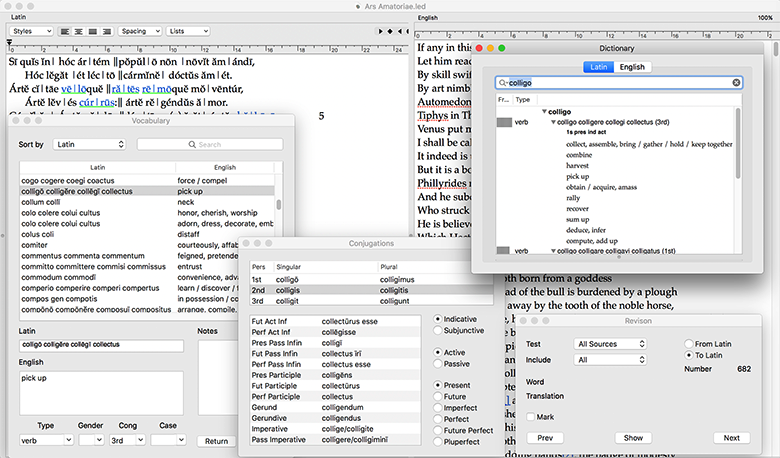Screen dimensions: 780x458
Task: Click the Latin entry field in Vocabulary
Action: [101, 345]
